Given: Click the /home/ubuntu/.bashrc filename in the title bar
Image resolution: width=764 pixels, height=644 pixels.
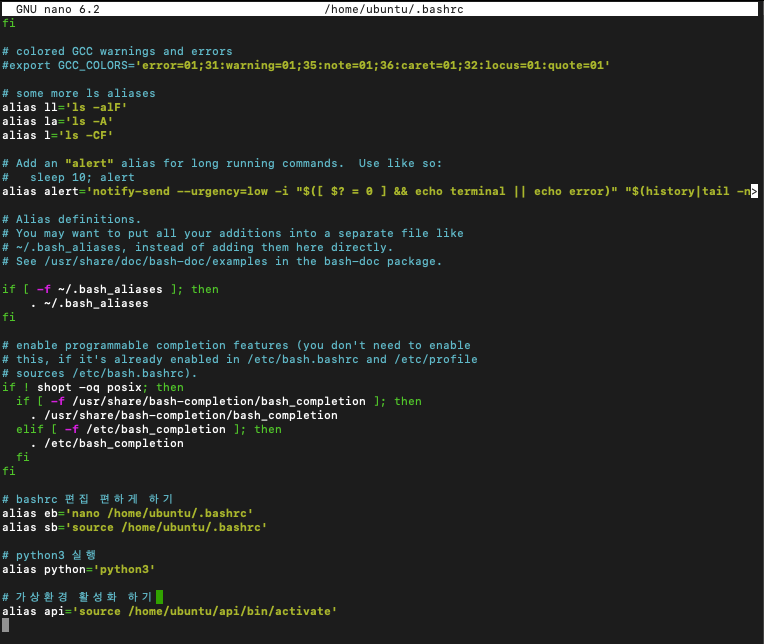Looking at the screenshot, I should pos(394,9).
